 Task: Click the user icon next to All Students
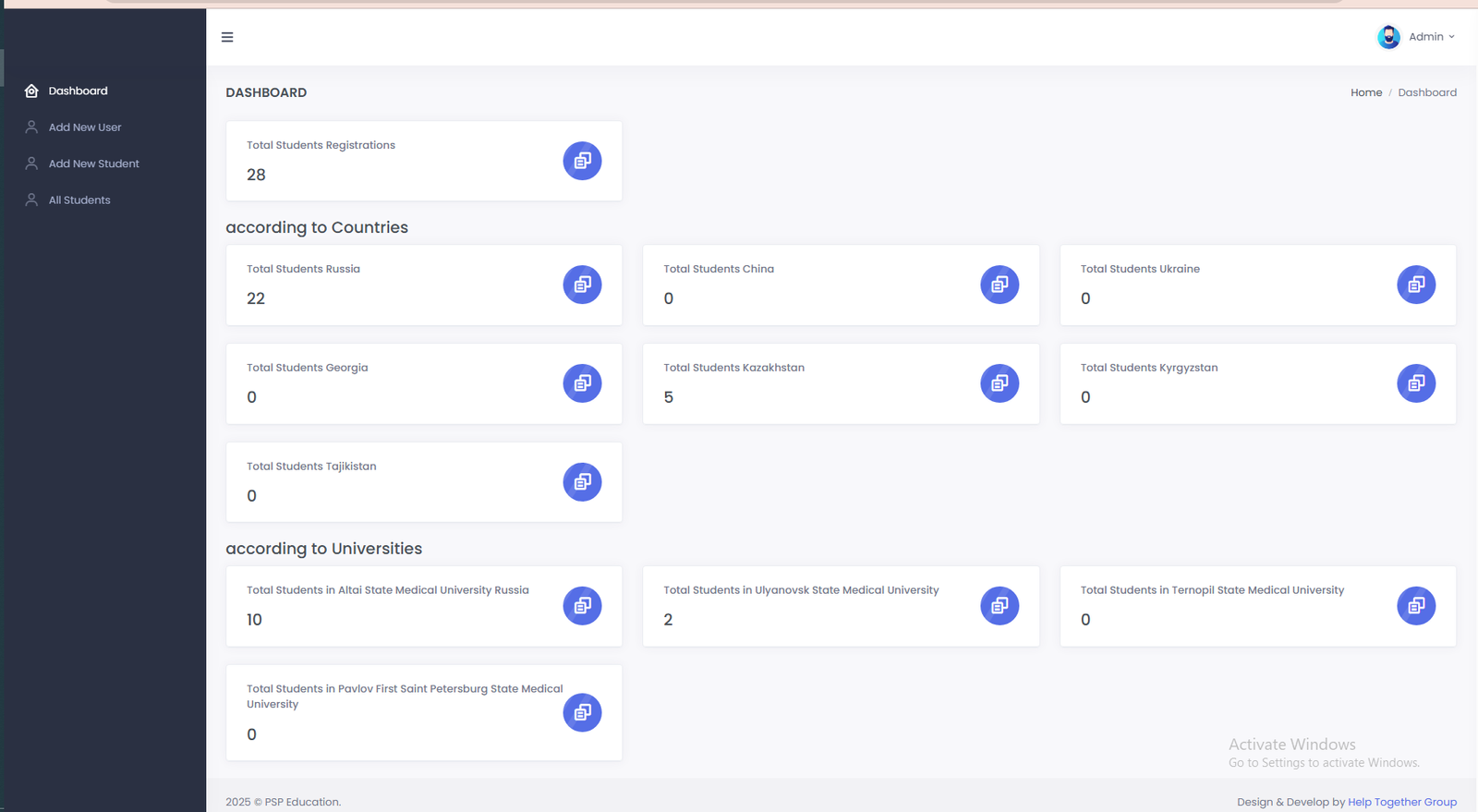click(x=31, y=200)
